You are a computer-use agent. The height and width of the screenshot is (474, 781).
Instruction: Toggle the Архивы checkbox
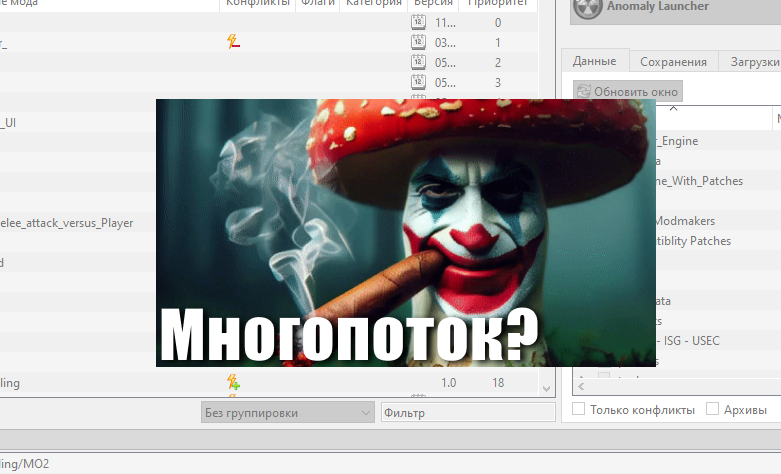(x=712, y=409)
